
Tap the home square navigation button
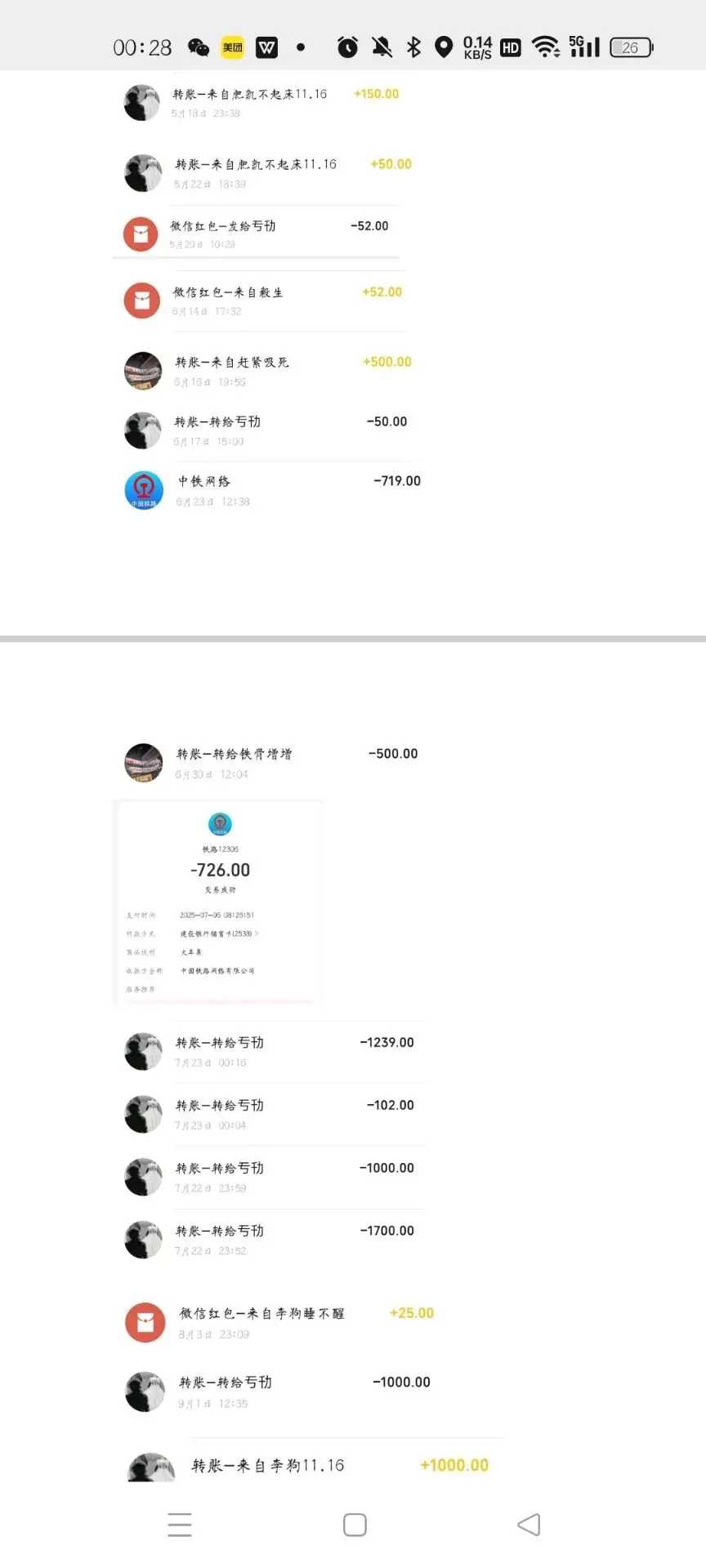tap(355, 1524)
